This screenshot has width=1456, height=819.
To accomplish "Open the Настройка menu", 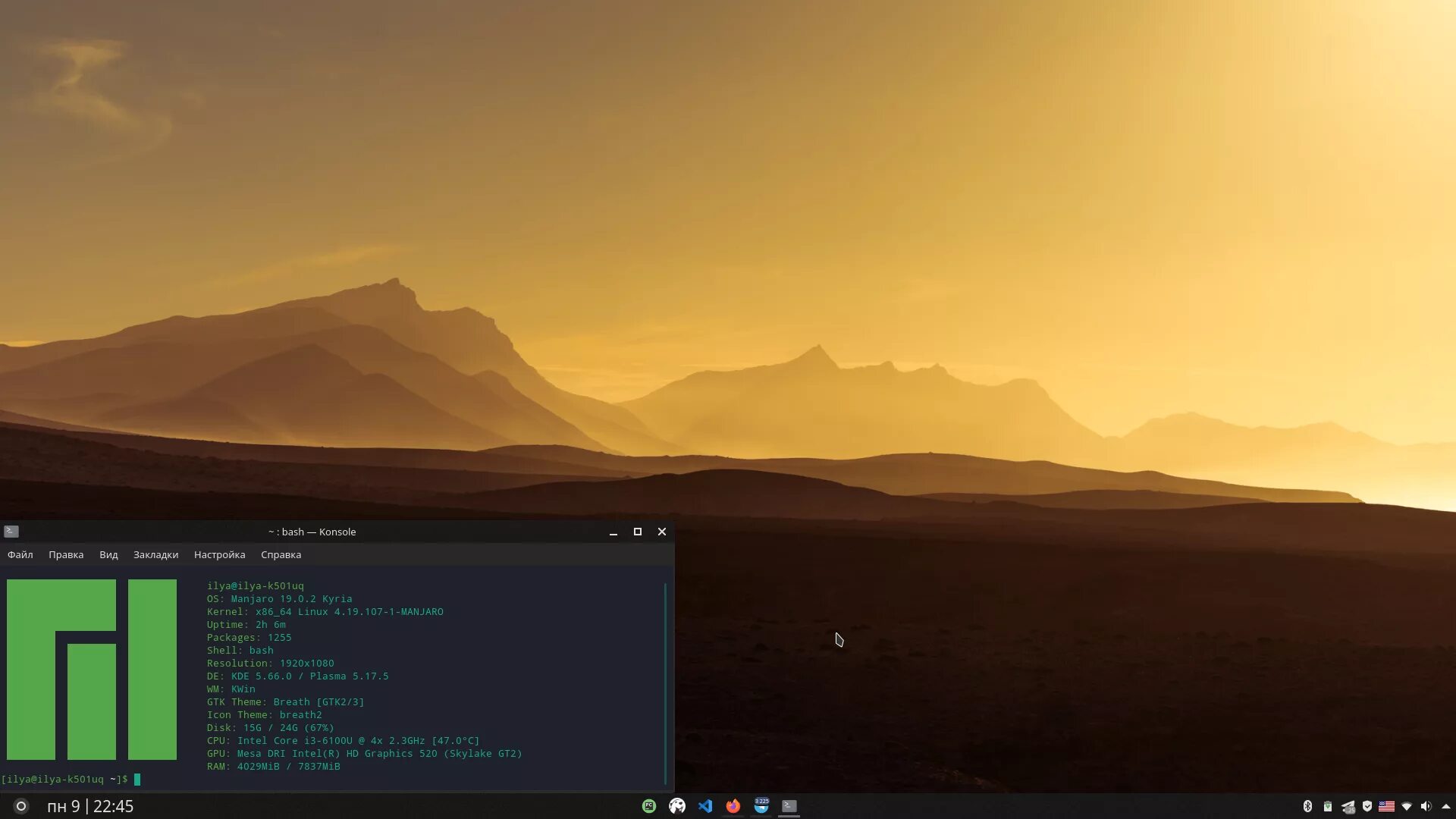I will [x=219, y=554].
